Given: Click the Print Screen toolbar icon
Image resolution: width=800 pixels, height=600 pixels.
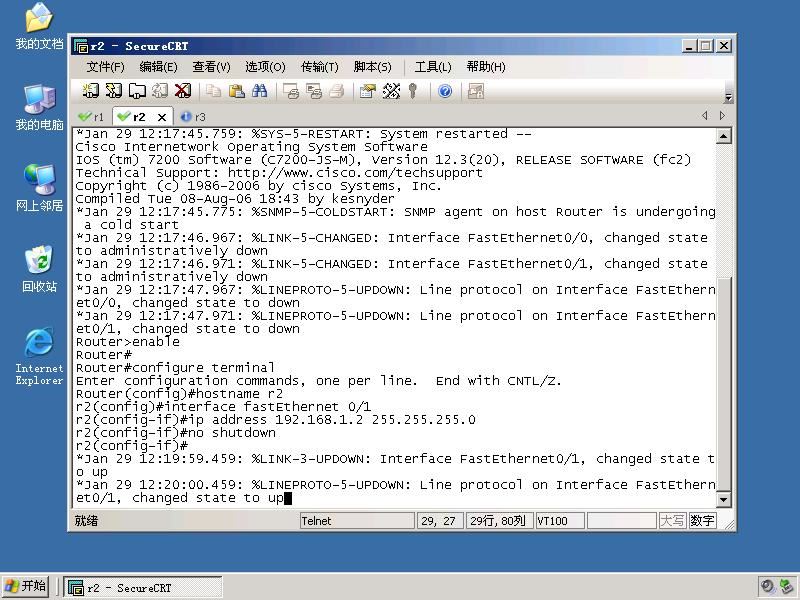Looking at the screenshot, I should click(x=291, y=91).
